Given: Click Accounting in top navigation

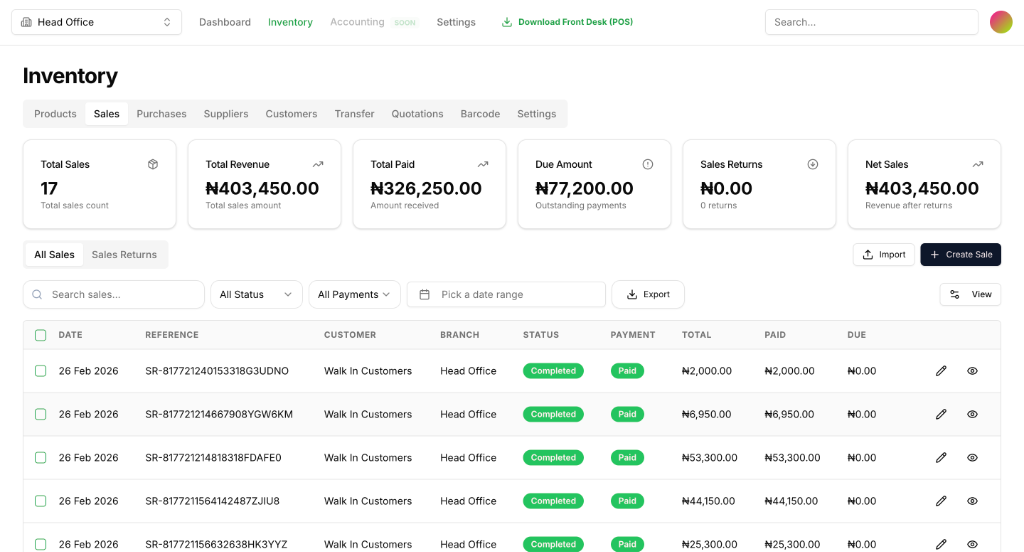Looking at the screenshot, I should click(x=357, y=22).
